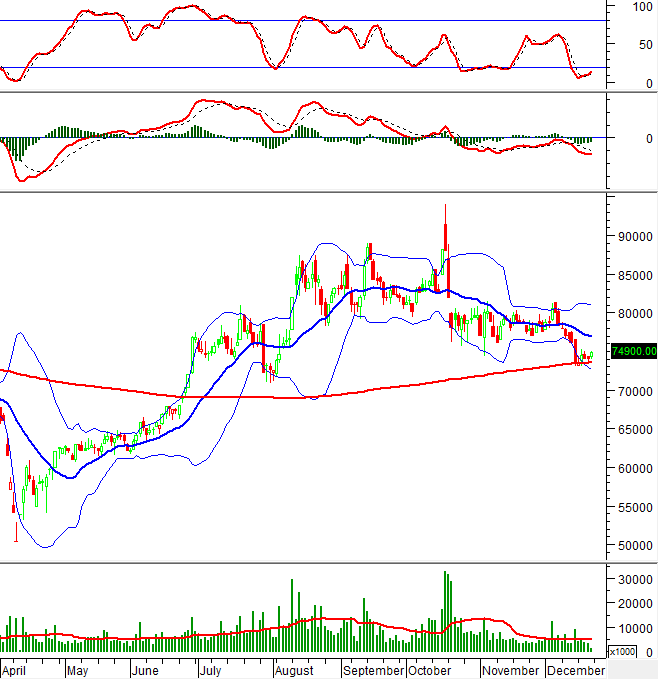The width and height of the screenshot is (658, 679).
Task: Click the November month label
Action: 510,670
